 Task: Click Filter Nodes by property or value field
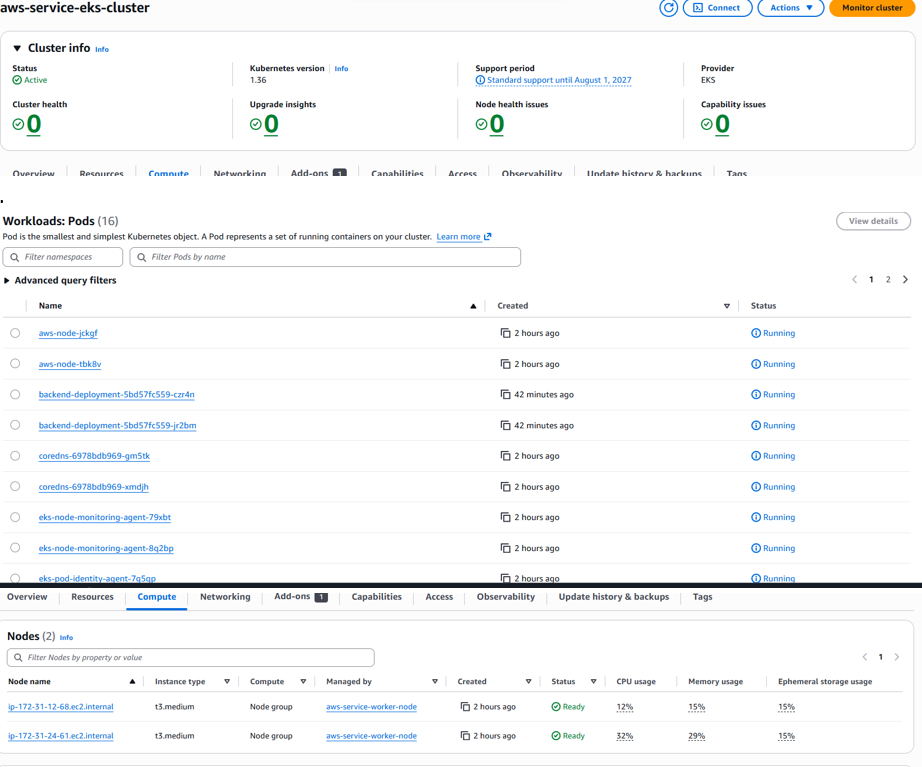(x=191, y=658)
